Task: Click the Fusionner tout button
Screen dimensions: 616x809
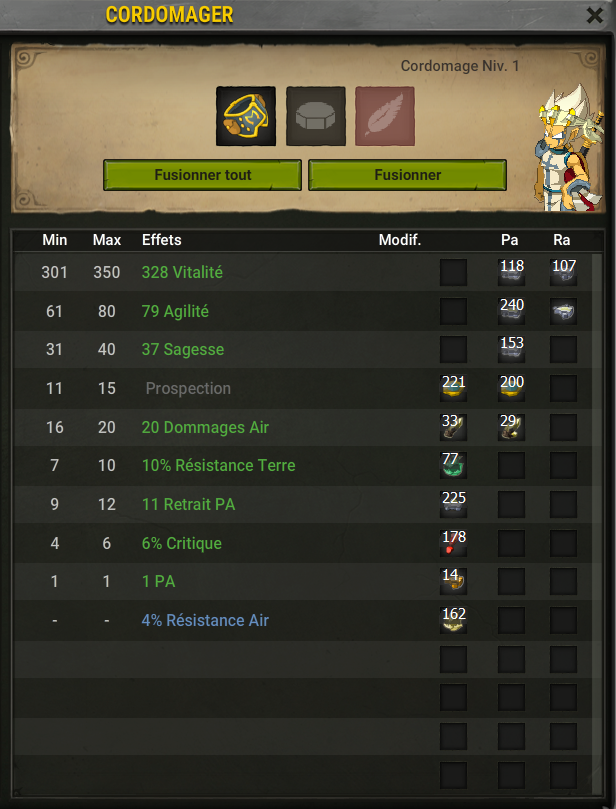Action: tap(202, 175)
